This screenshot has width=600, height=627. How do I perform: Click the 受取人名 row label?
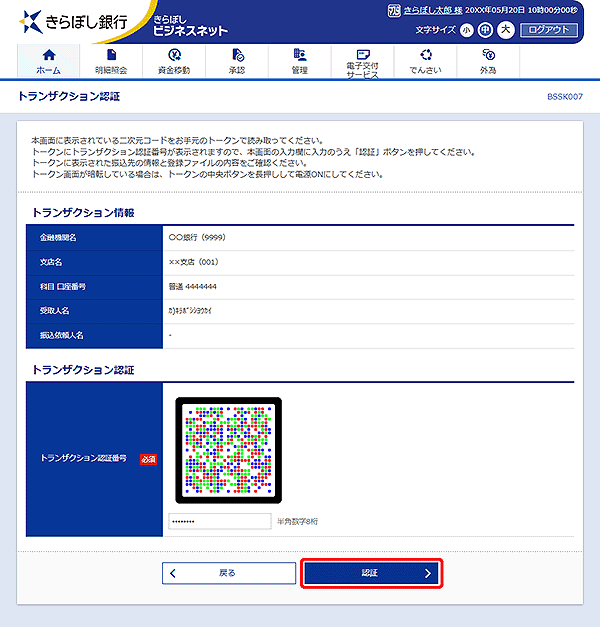click(x=54, y=311)
